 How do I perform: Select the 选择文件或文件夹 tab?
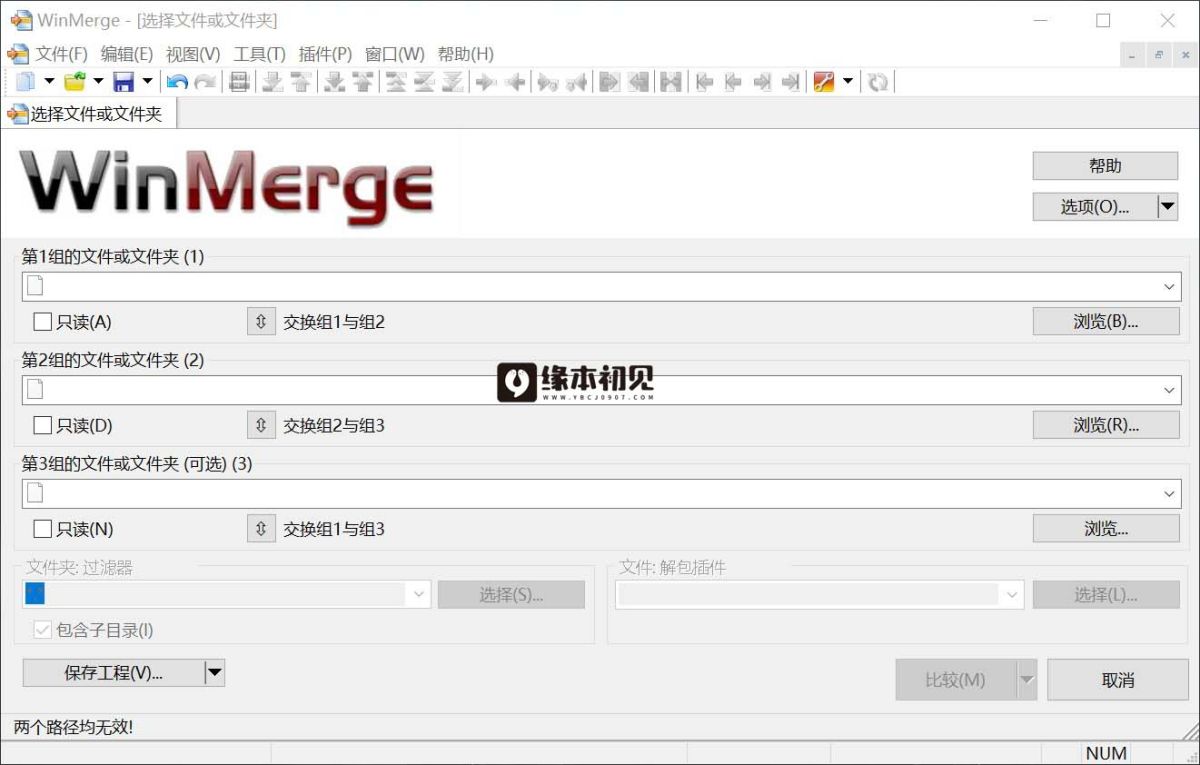pyautogui.click(x=90, y=114)
